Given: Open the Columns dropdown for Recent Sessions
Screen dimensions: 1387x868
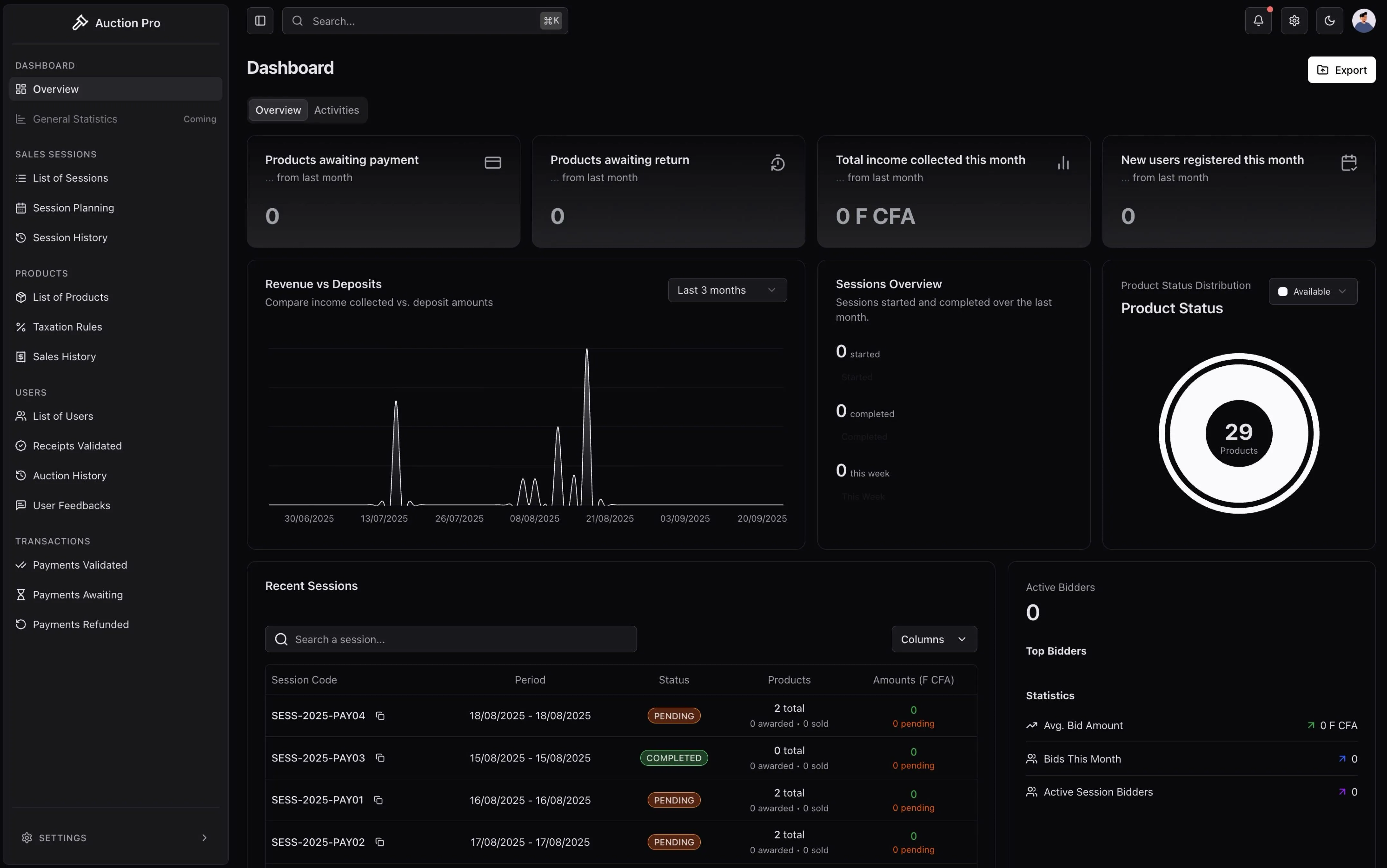Looking at the screenshot, I should (934, 639).
